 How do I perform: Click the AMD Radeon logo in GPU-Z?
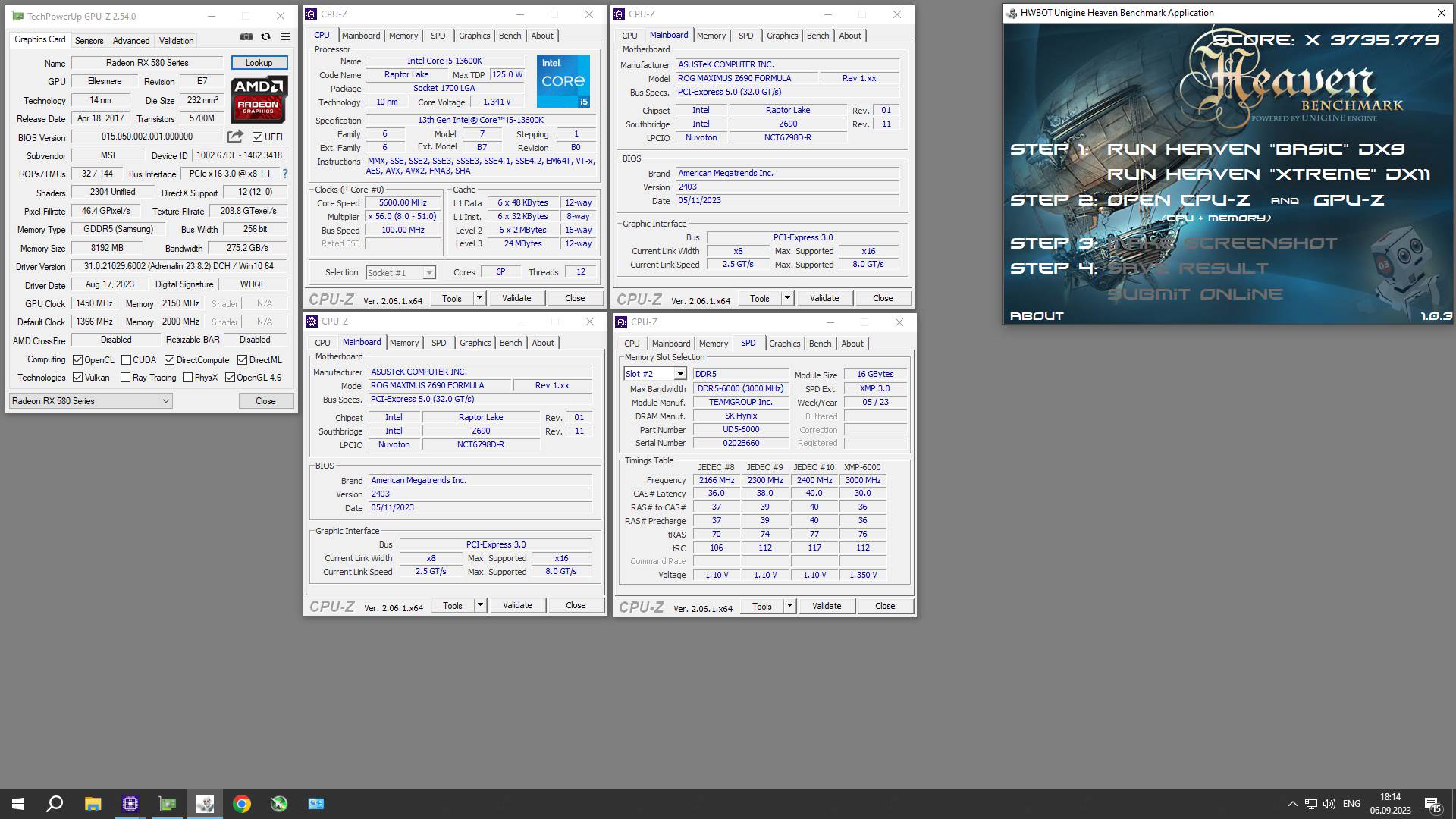tap(259, 99)
